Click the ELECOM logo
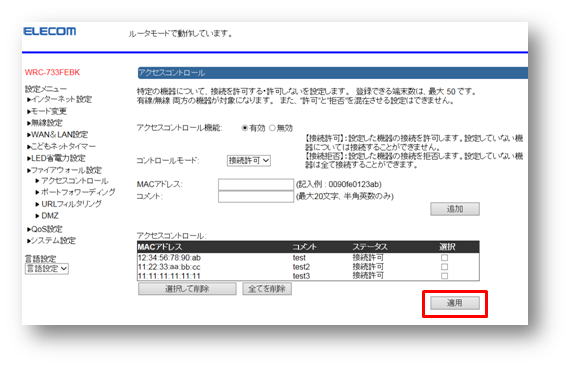Image resolution: width=570 pixels, height=367 pixels. pos(50,31)
